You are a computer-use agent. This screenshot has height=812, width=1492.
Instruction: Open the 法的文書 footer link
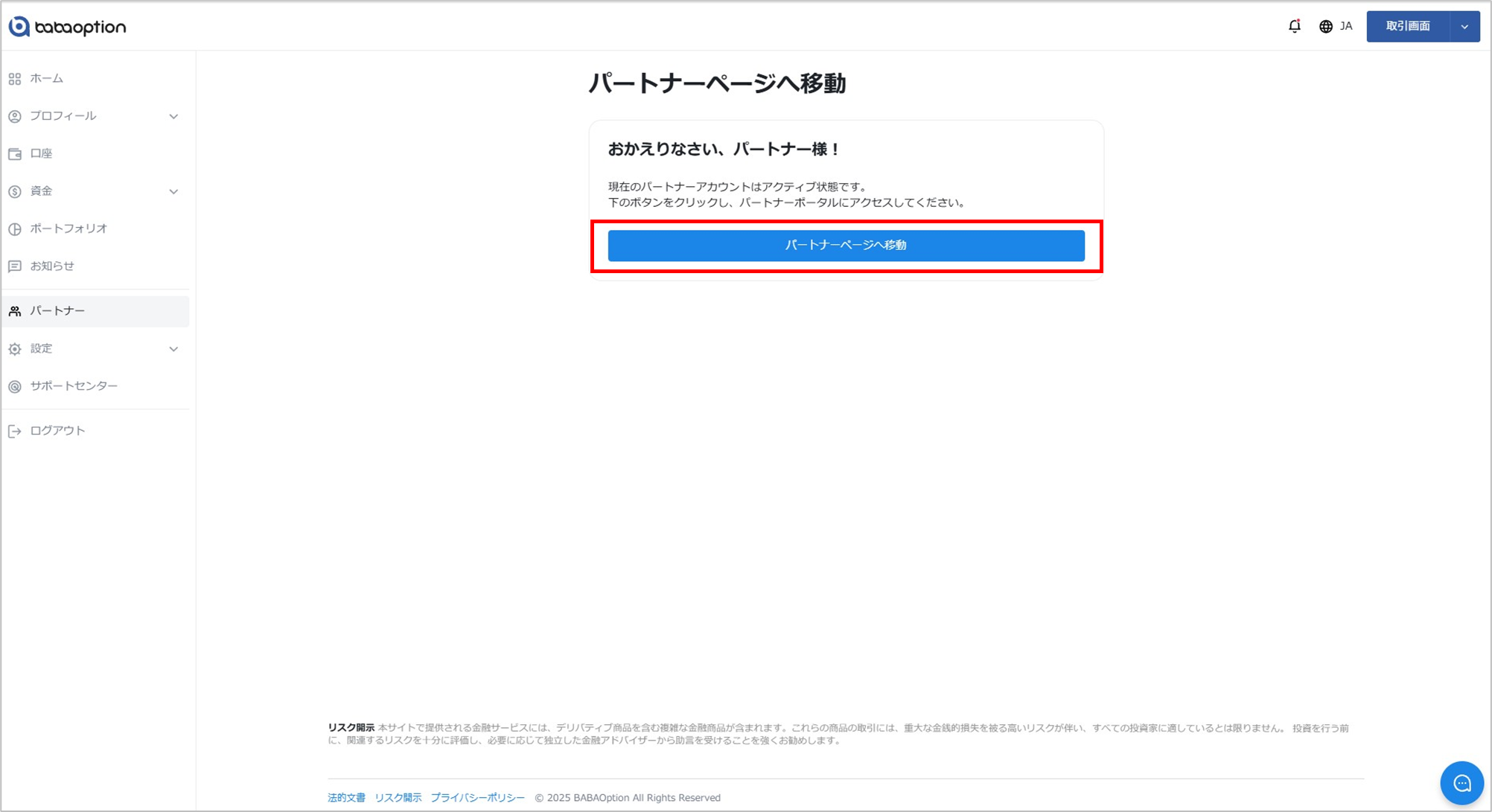point(346,798)
